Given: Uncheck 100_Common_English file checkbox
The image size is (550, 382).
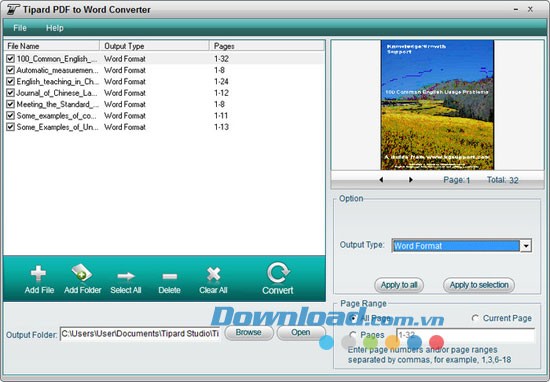Looking at the screenshot, I should pyautogui.click(x=11, y=59).
